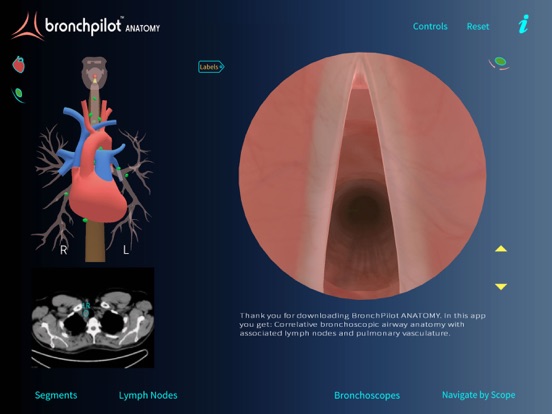Click the bronchpilot ANATOMY logo
The width and height of the screenshot is (552, 414).
(x=86, y=26)
